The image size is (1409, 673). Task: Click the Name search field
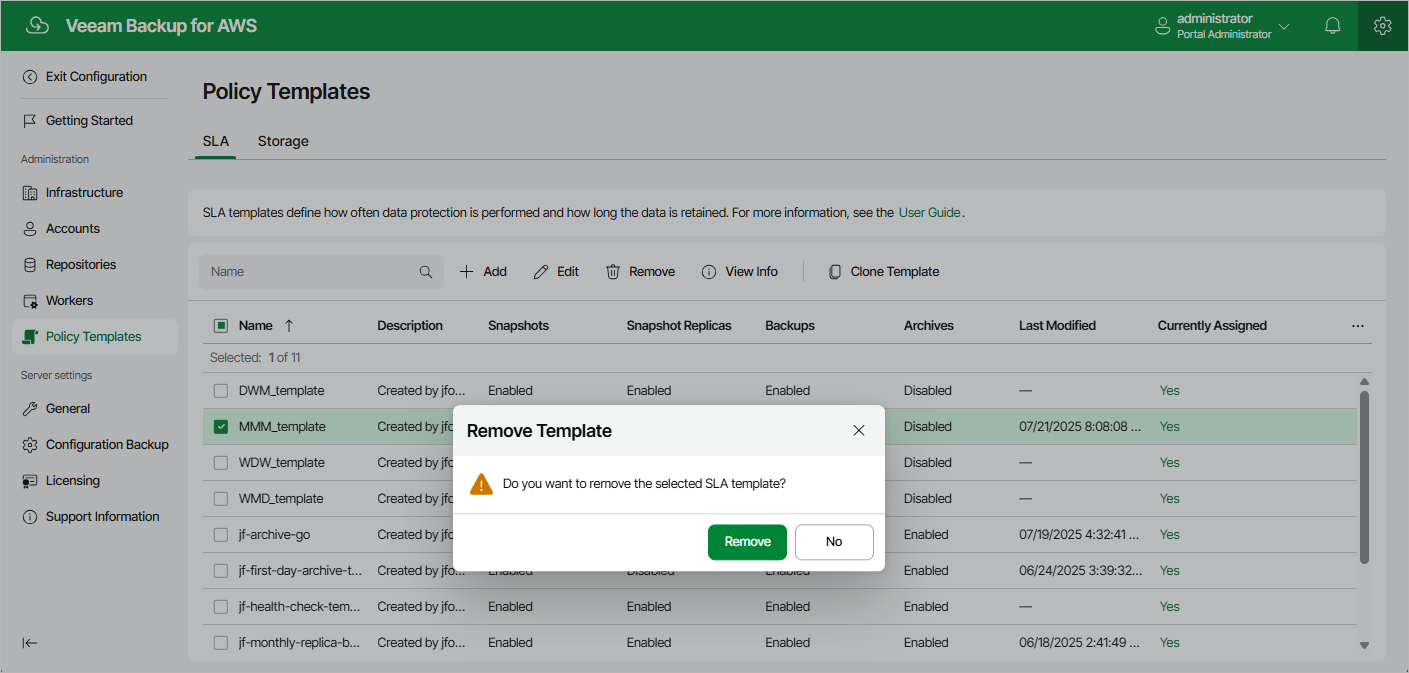310,272
